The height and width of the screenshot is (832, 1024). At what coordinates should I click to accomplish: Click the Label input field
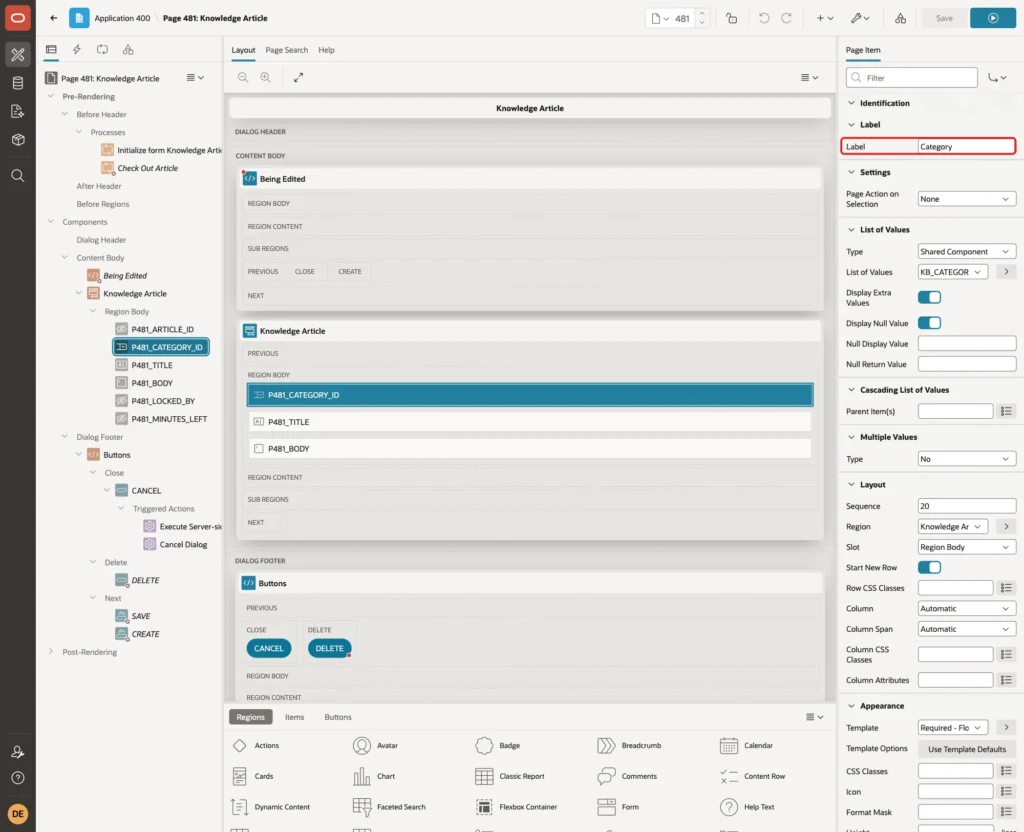[967, 146]
